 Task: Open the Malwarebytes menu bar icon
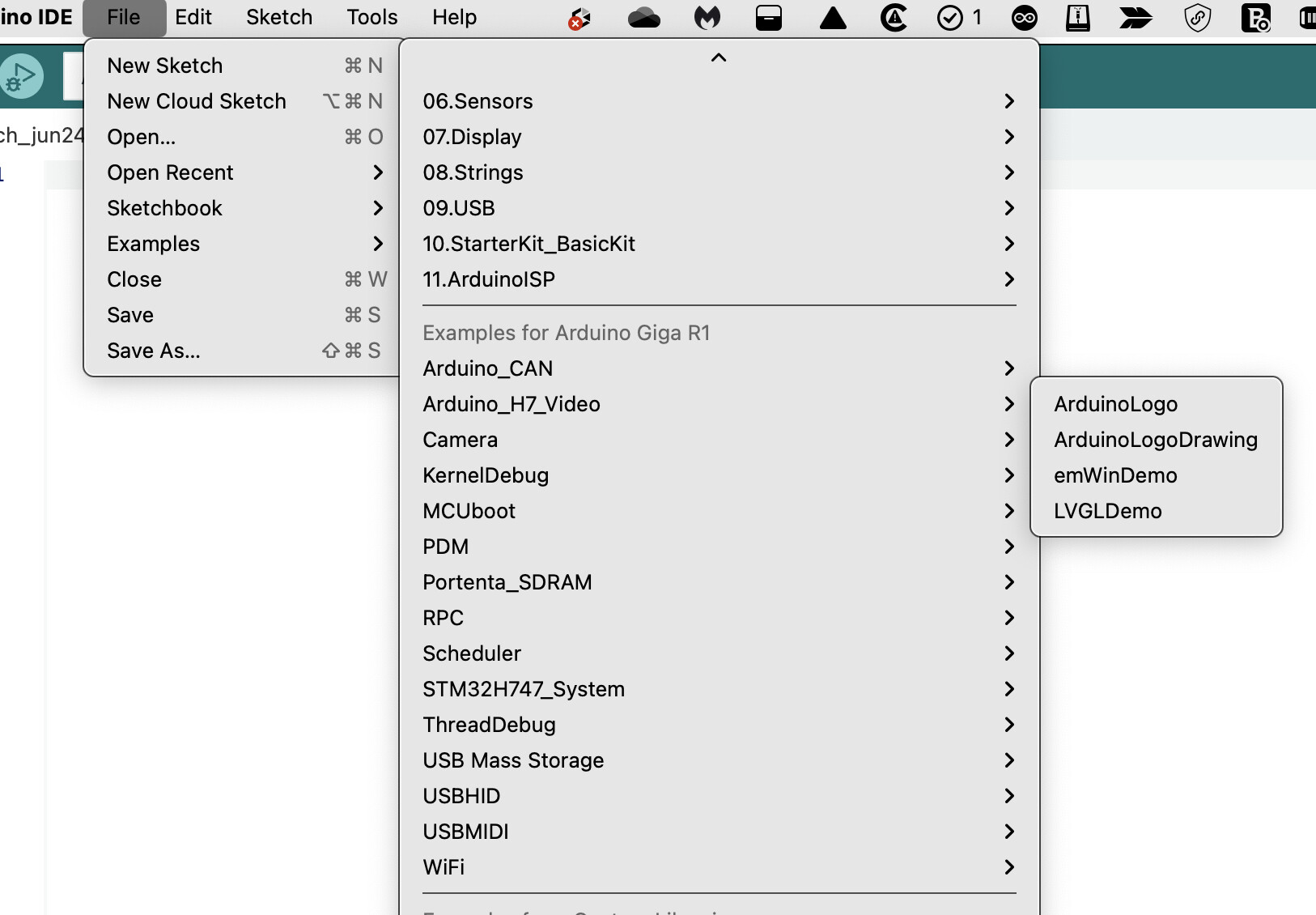coord(707,18)
